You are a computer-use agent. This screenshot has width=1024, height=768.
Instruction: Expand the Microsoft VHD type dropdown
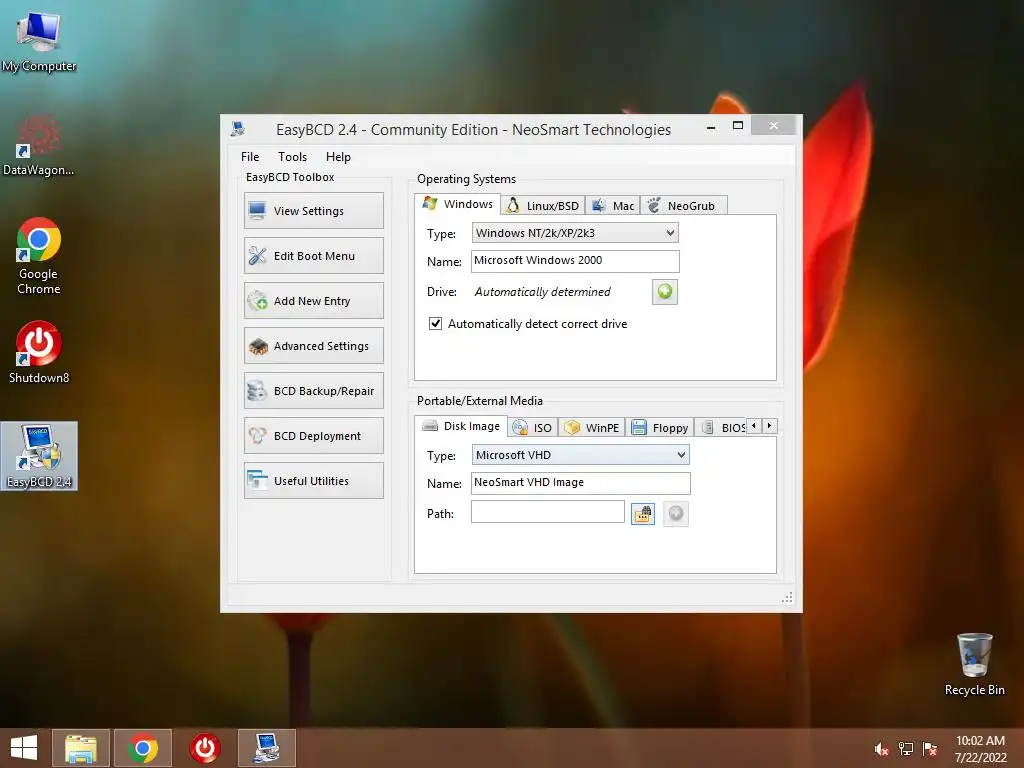pyautogui.click(x=580, y=455)
